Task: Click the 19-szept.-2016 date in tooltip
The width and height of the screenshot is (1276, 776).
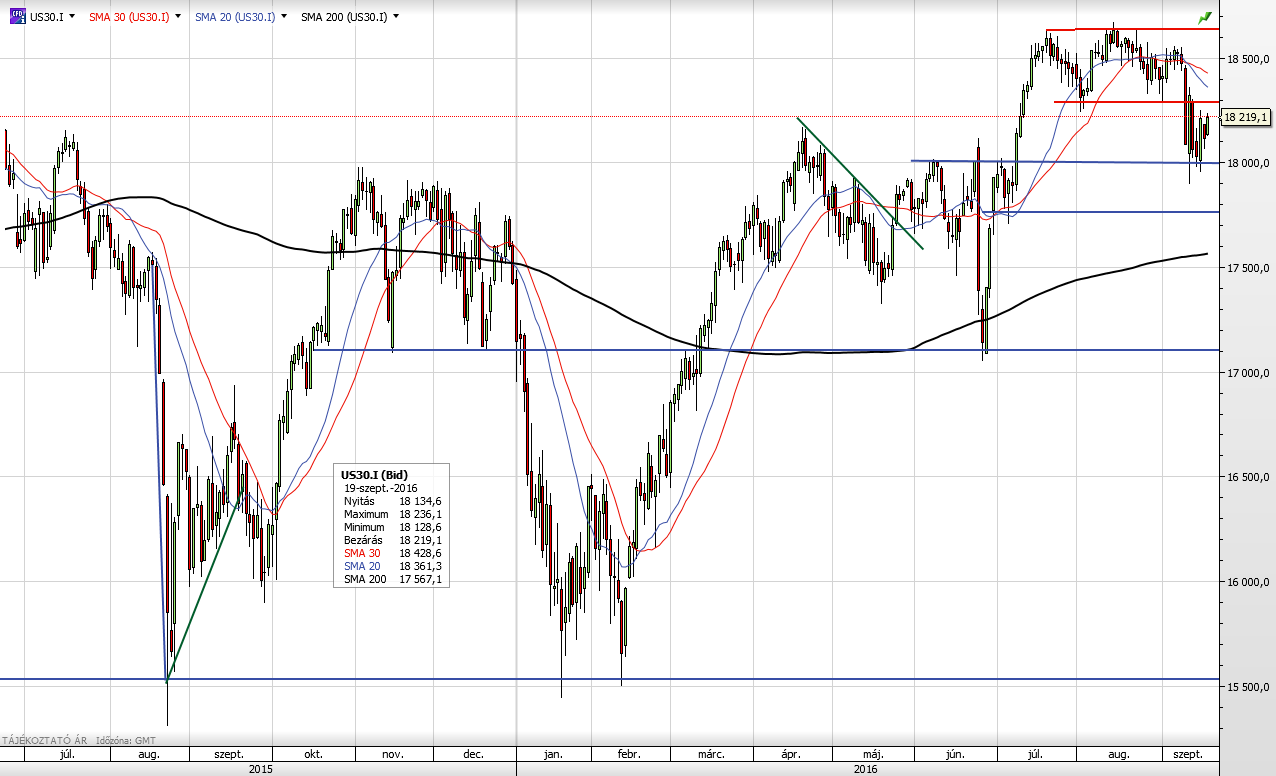Action: pyautogui.click(x=380, y=487)
